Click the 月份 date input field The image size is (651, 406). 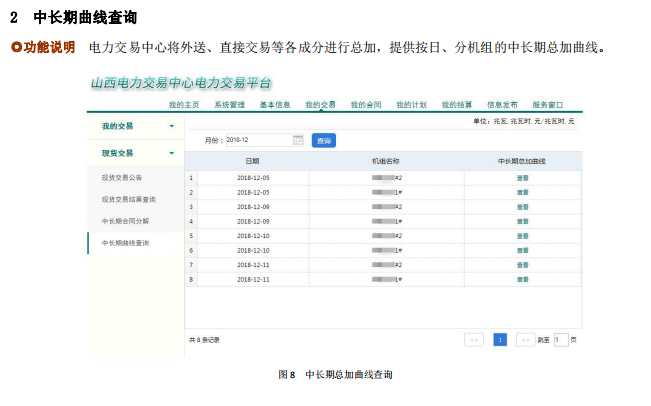(257, 140)
